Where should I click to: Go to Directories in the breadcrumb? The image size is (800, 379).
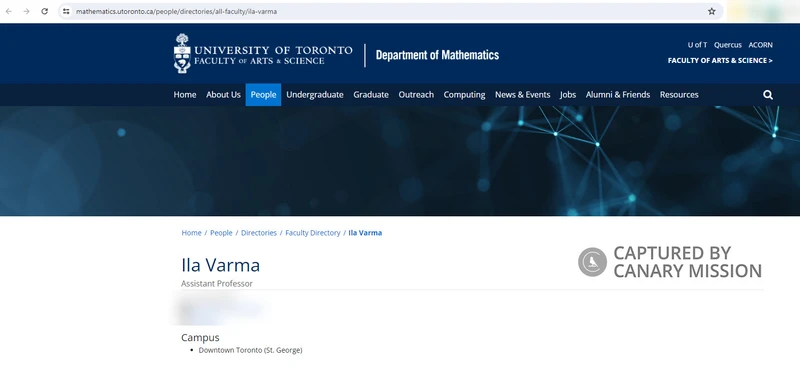tap(259, 233)
